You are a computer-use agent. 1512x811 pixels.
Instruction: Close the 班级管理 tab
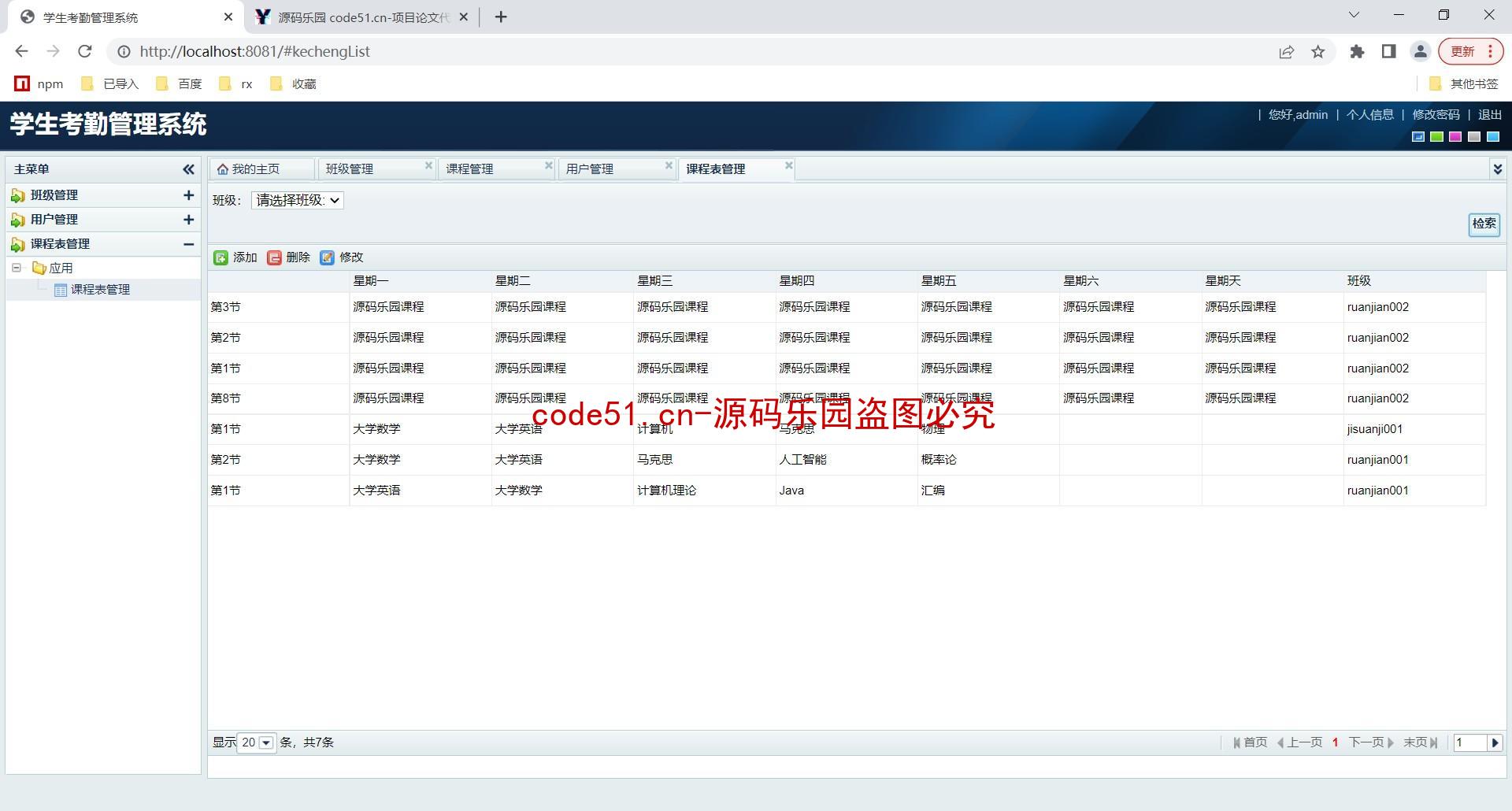point(428,165)
